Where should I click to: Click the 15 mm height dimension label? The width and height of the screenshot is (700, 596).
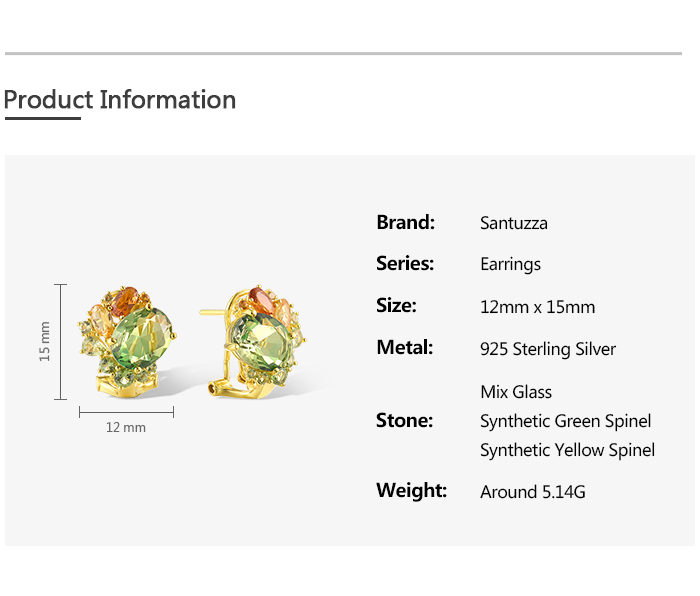[44, 342]
